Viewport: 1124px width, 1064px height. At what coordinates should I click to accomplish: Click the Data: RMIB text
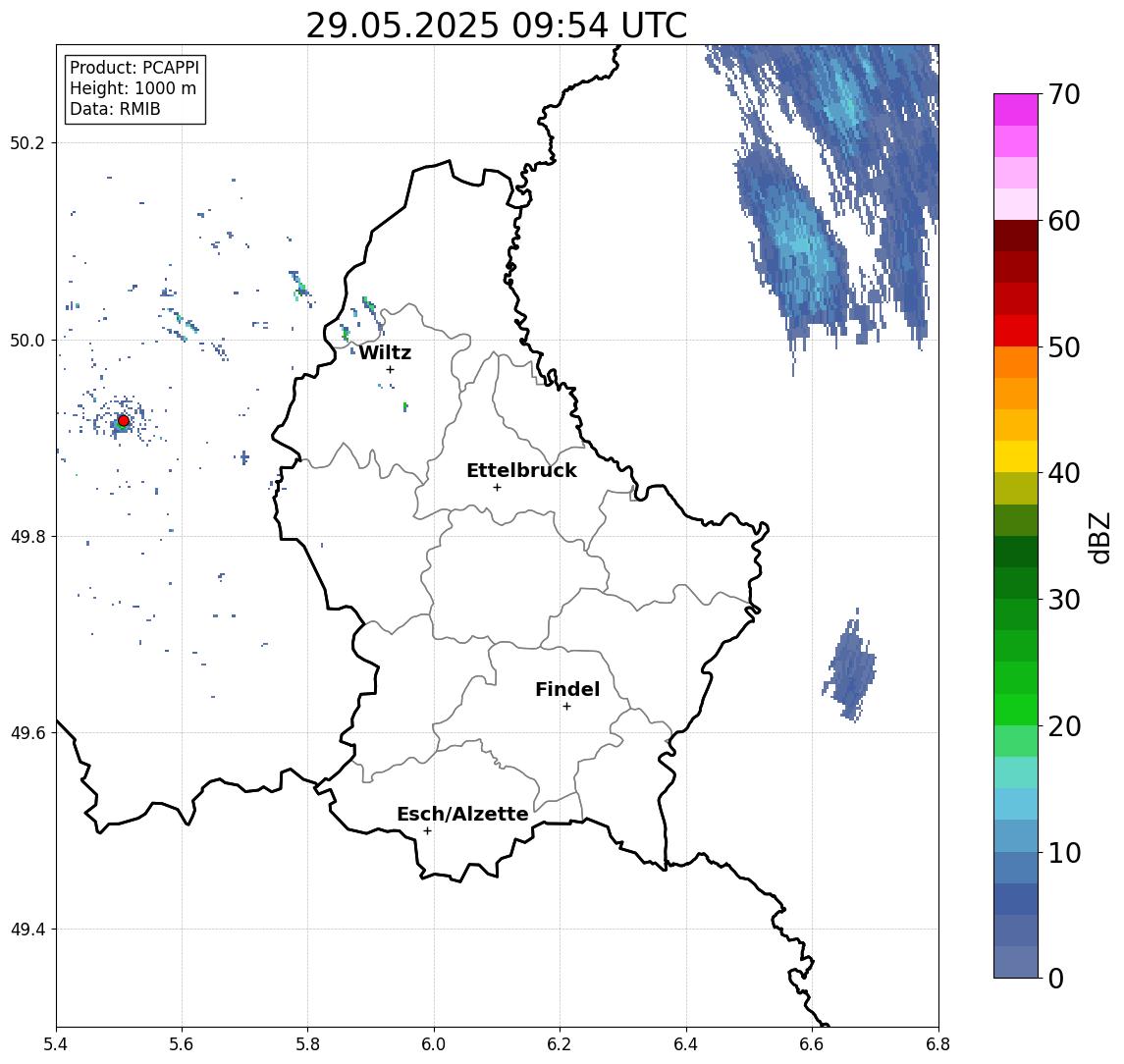(x=115, y=109)
